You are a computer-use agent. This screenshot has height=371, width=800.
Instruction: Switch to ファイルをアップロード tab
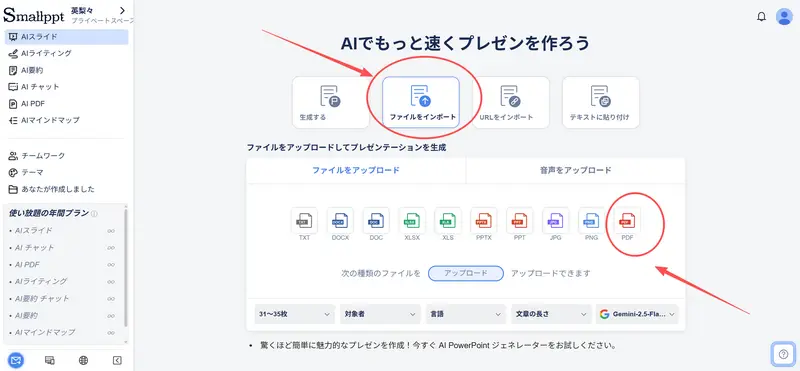tap(356, 170)
